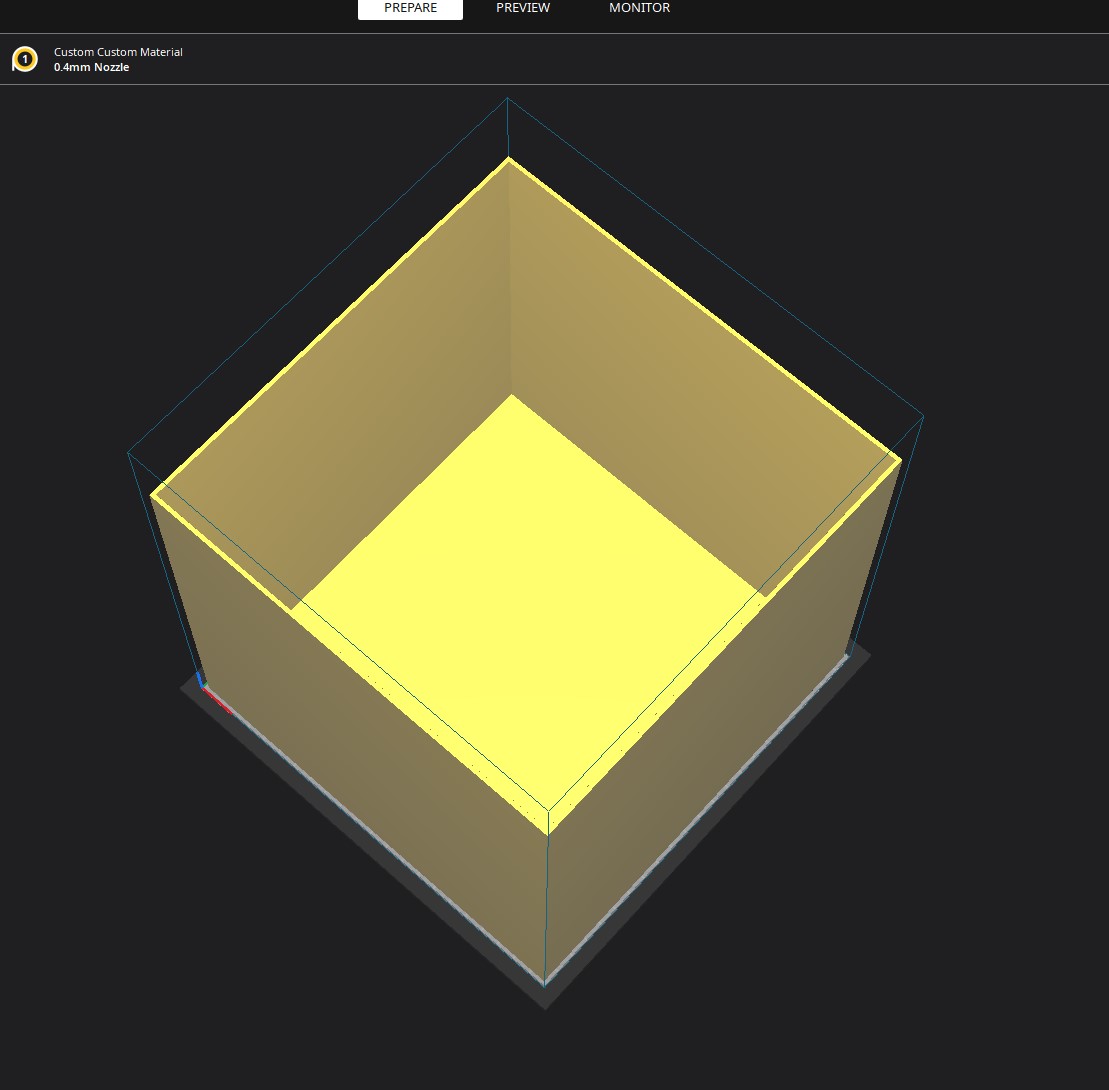This screenshot has width=1109, height=1090.
Task: Click the 0.4mm Nozzle label
Action: tap(91, 67)
